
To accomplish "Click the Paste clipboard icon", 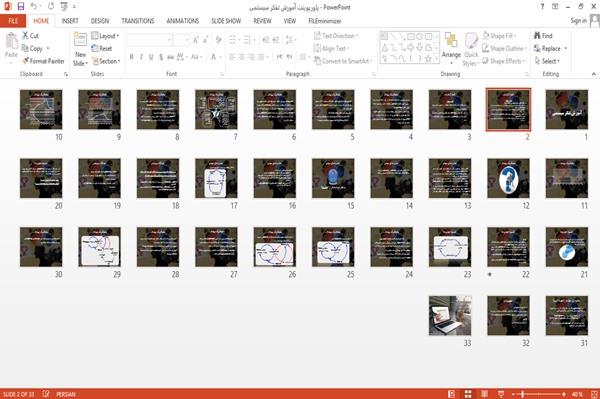I will 11,41.
